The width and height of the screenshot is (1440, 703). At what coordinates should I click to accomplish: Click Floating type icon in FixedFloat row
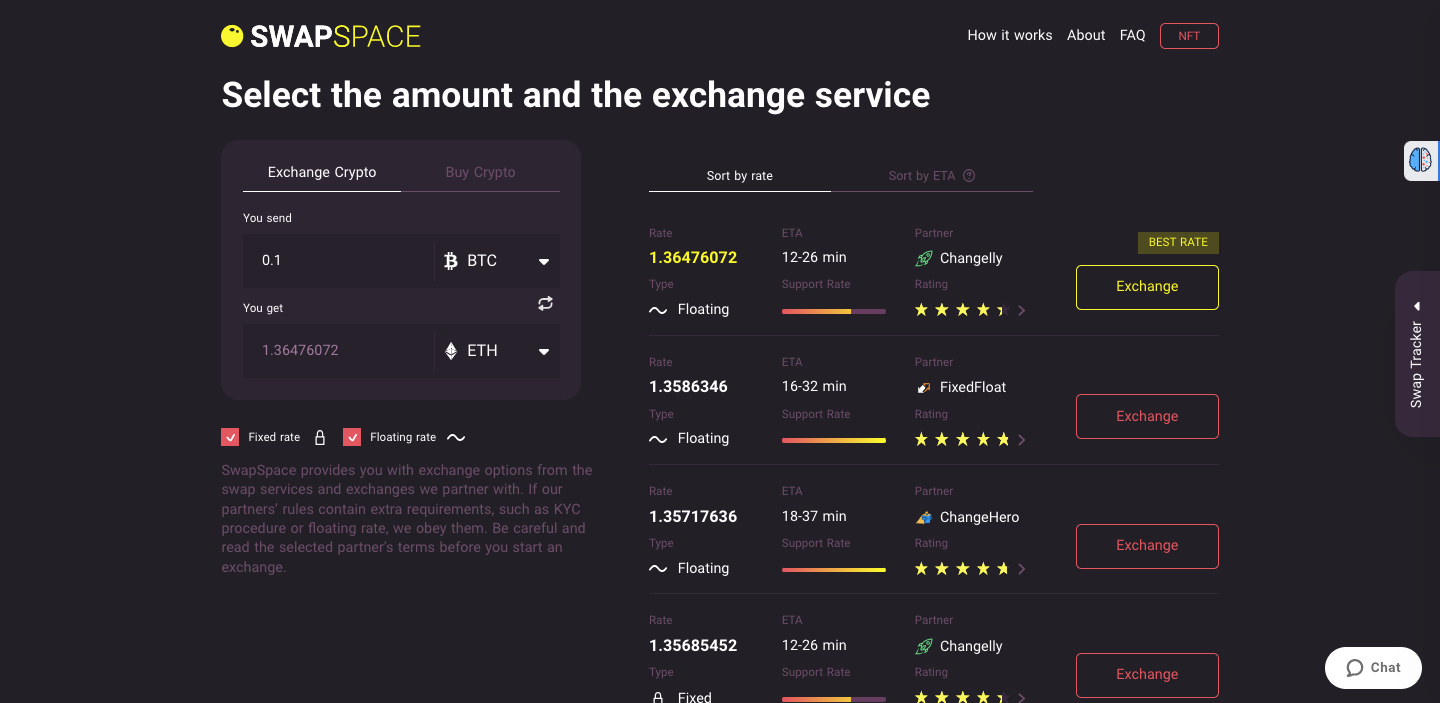[658, 439]
